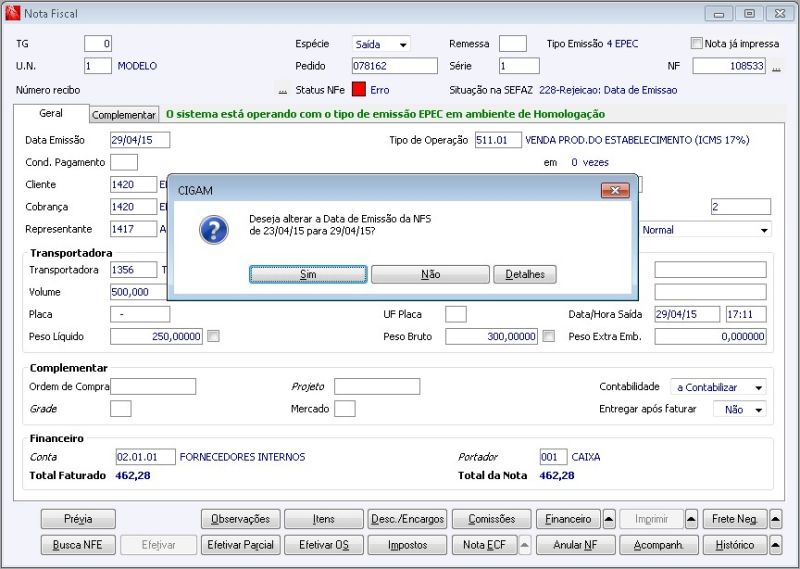Click the Pedido field with 078162
This screenshot has height=569, width=800.
(394, 66)
